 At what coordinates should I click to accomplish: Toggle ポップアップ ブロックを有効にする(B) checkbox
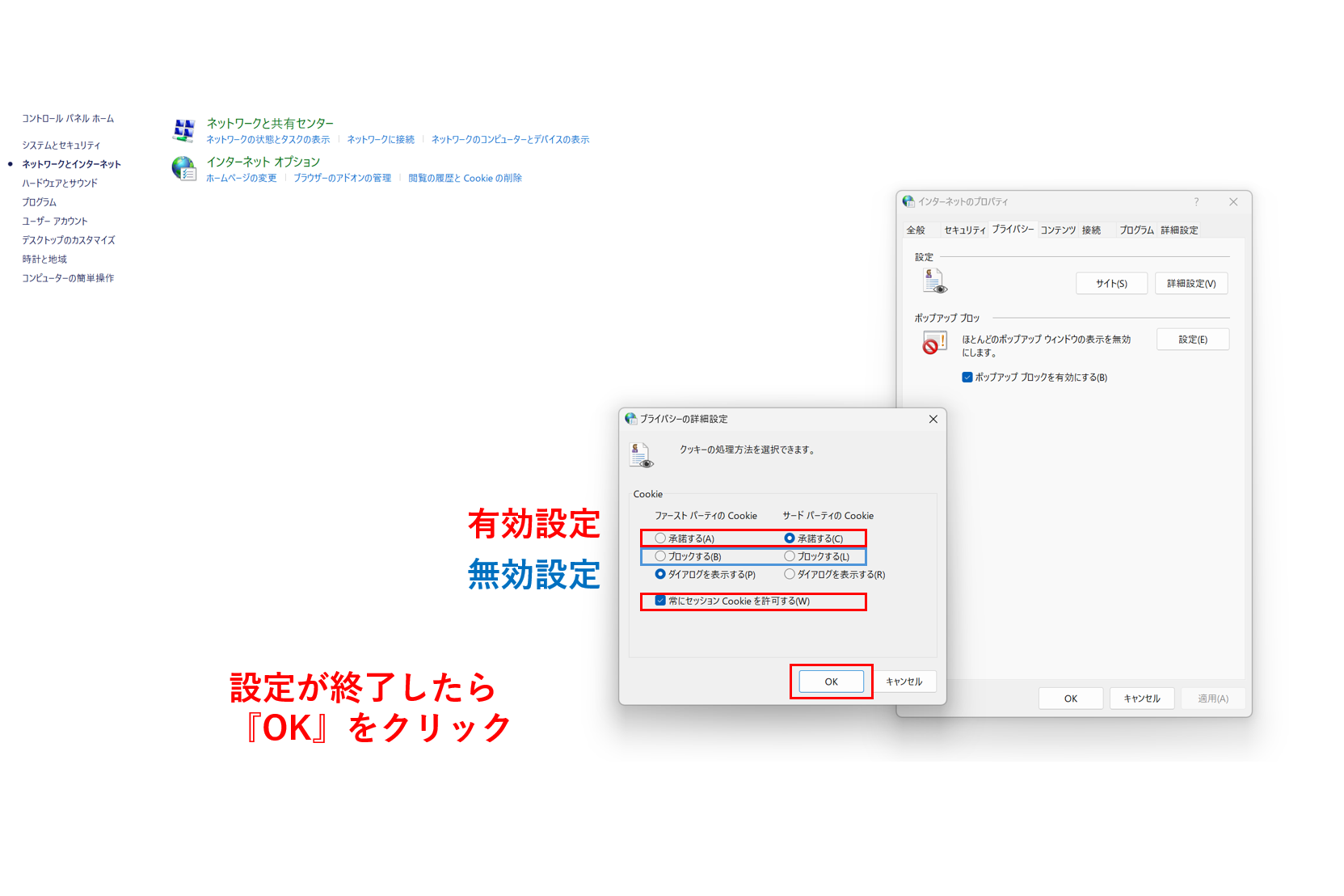[967, 377]
